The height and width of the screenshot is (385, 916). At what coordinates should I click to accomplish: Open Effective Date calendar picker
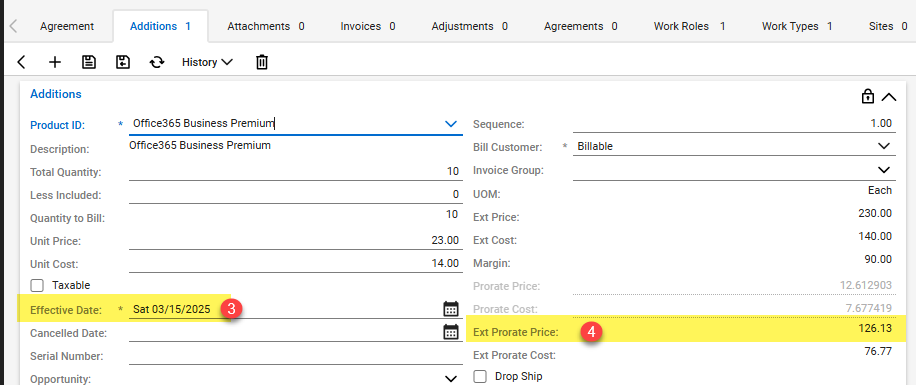point(450,309)
